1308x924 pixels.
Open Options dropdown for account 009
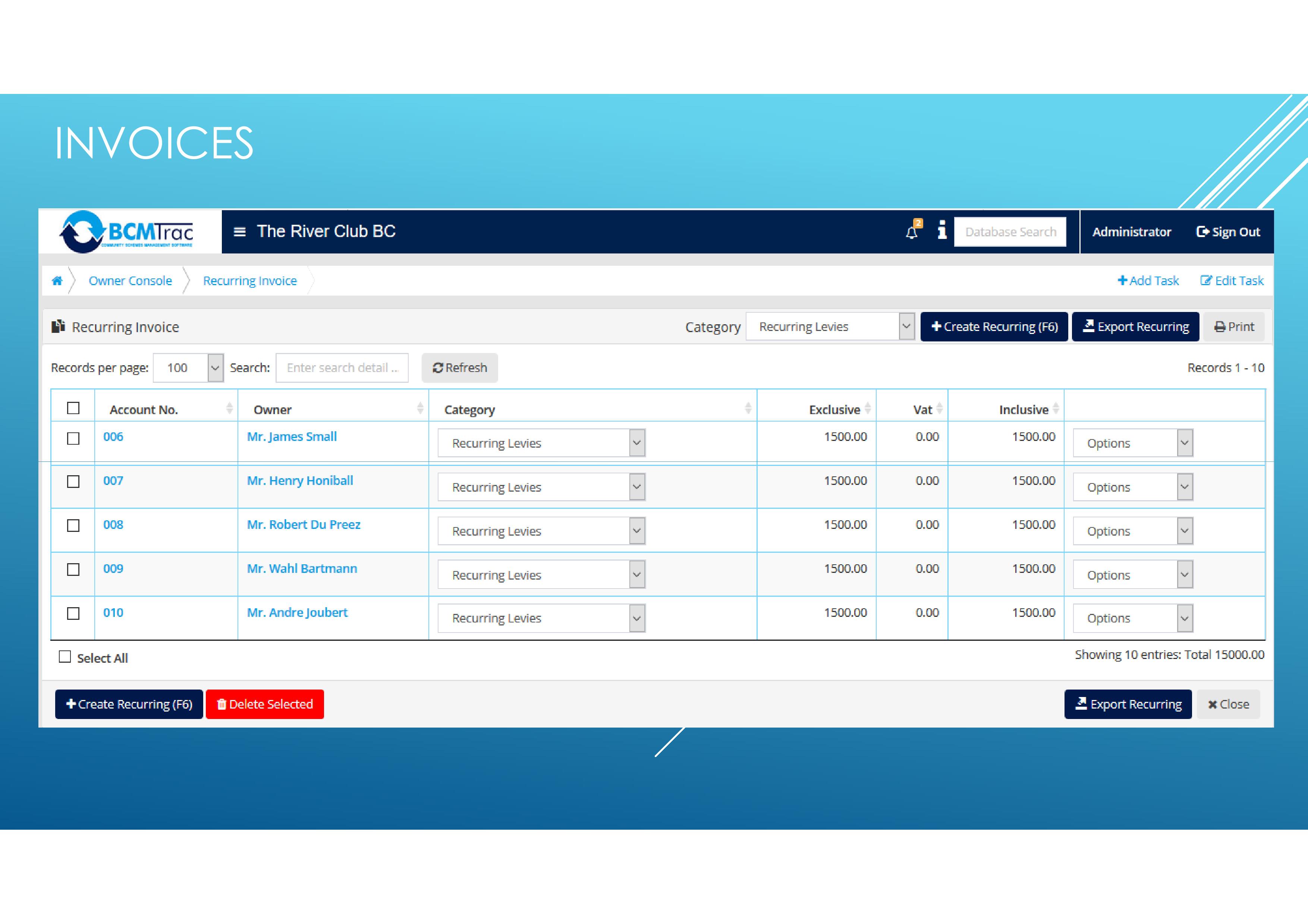click(x=1132, y=575)
